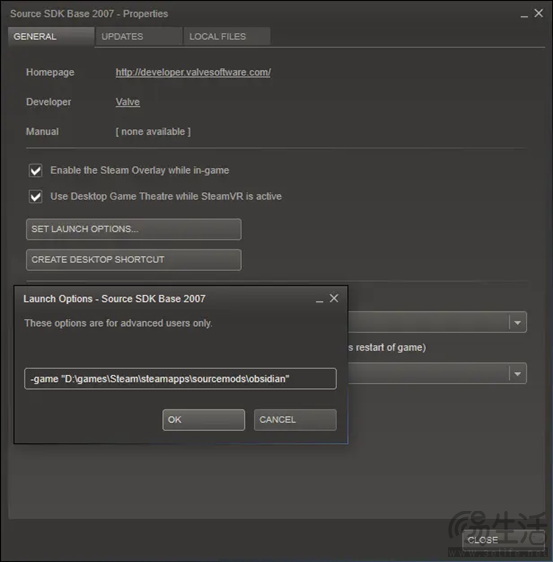Switch to the GENERAL tab
Image resolution: width=553 pixels, height=562 pixels.
(51, 37)
